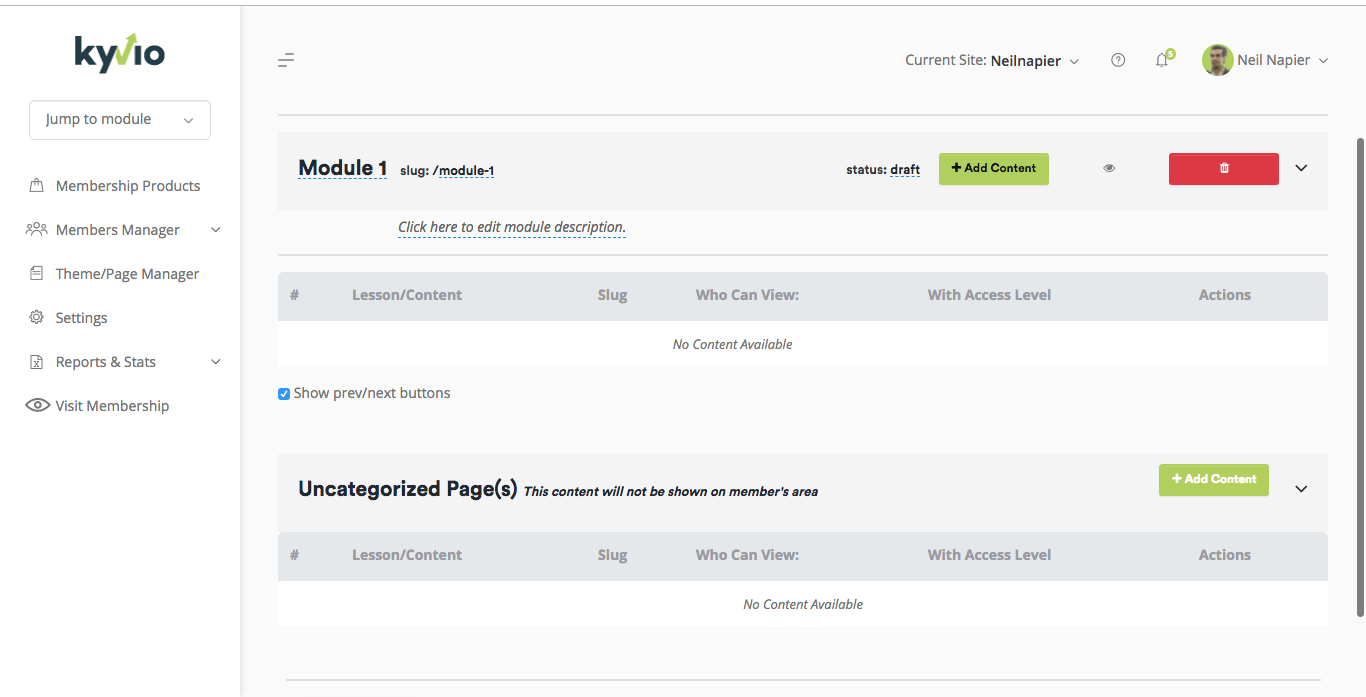Click the Visit Membership eye icon
The image size is (1366, 697).
point(38,405)
